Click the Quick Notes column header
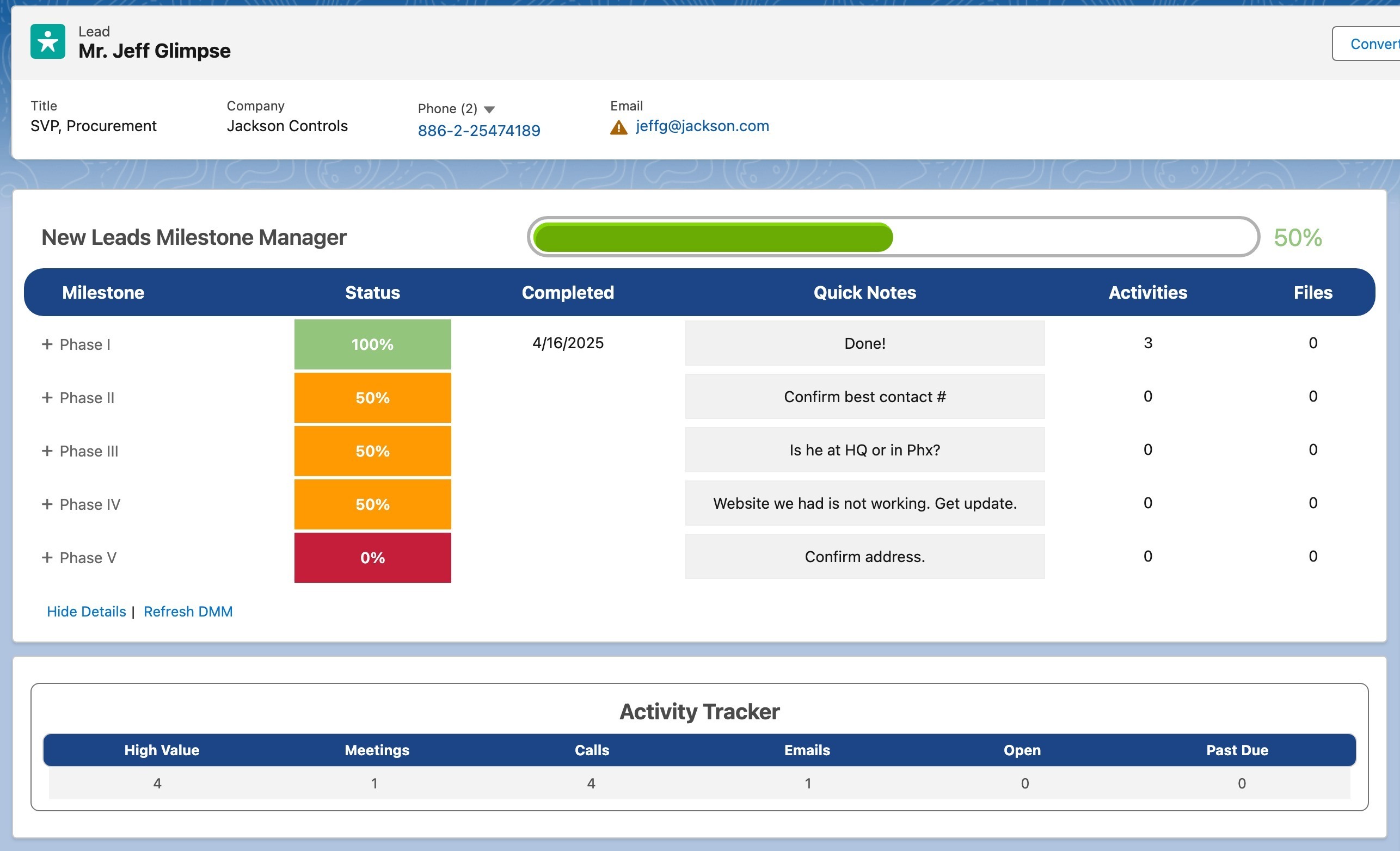1400x851 pixels. [x=864, y=293]
